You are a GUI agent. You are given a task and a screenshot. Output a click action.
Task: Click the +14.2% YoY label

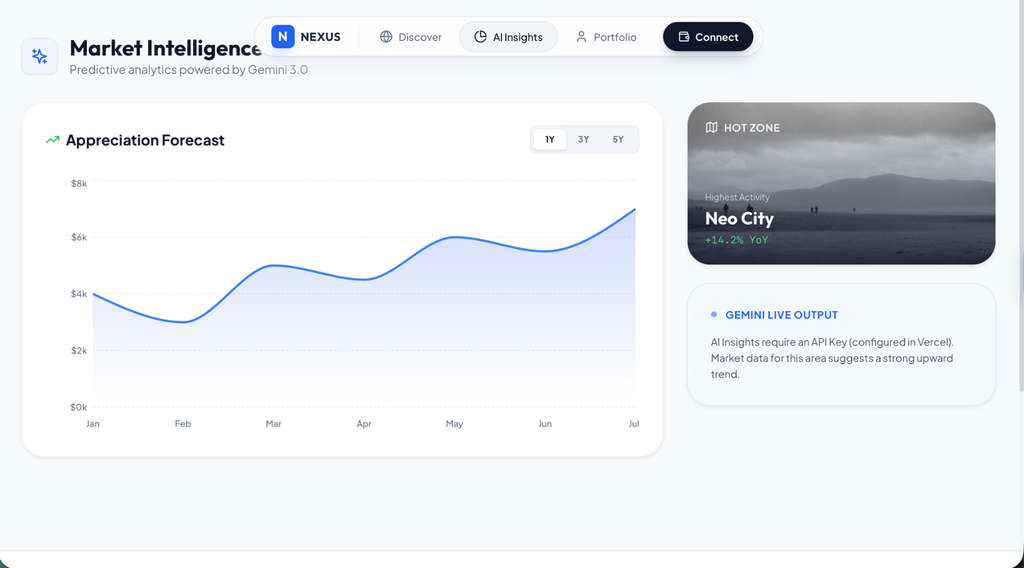point(737,240)
